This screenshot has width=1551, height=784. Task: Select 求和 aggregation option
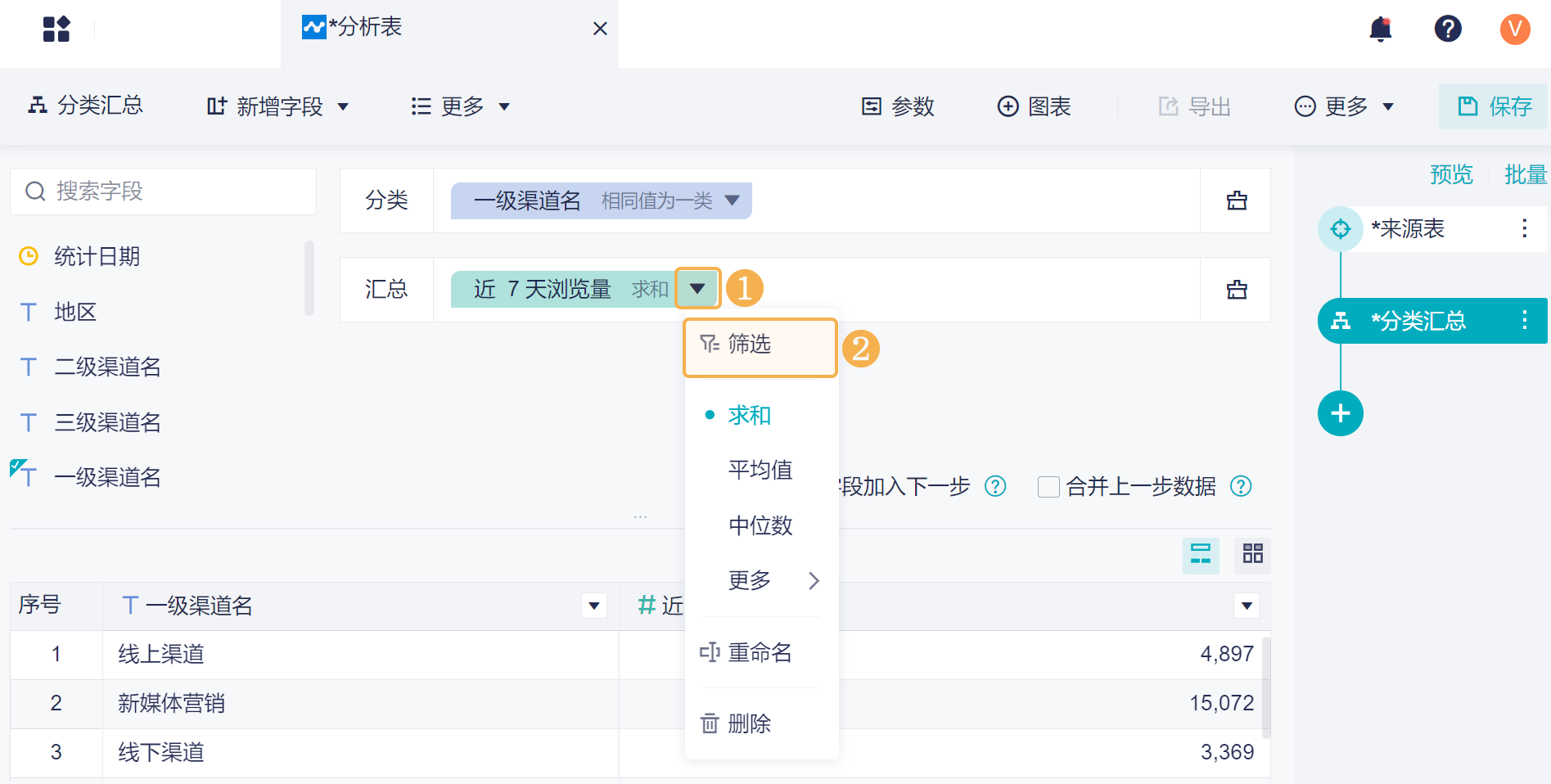pyautogui.click(x=749, y=415)
